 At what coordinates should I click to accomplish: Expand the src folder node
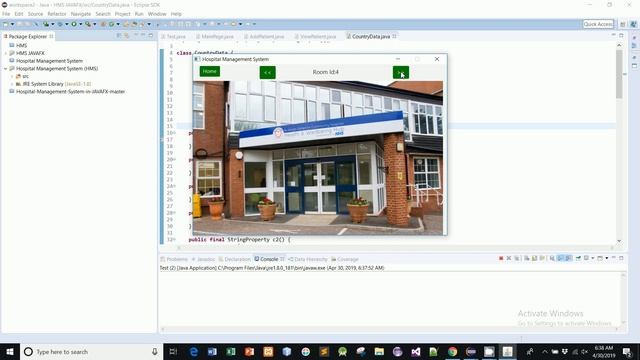coord(12,76)
